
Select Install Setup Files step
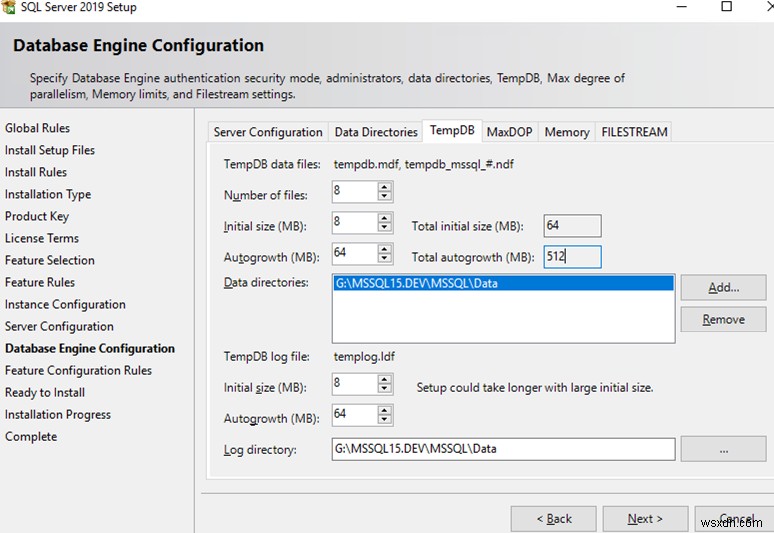tap(50, 150)
